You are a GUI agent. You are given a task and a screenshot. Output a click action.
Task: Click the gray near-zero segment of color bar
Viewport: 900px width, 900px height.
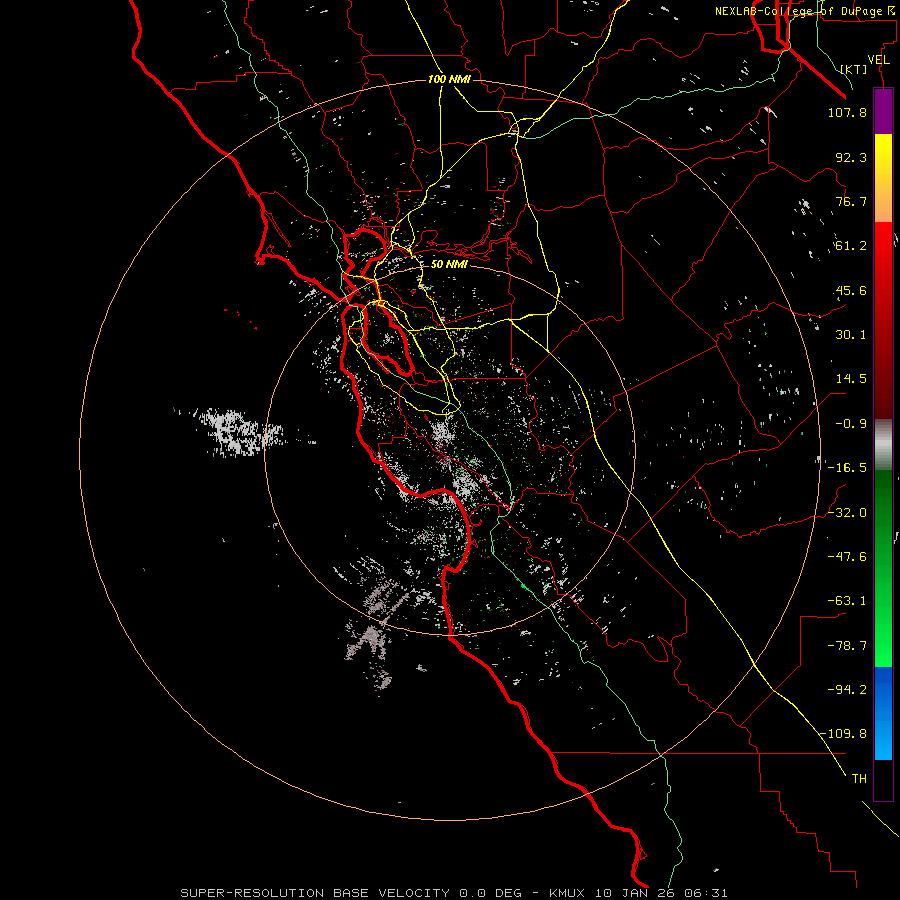click(x=883, y=445)
